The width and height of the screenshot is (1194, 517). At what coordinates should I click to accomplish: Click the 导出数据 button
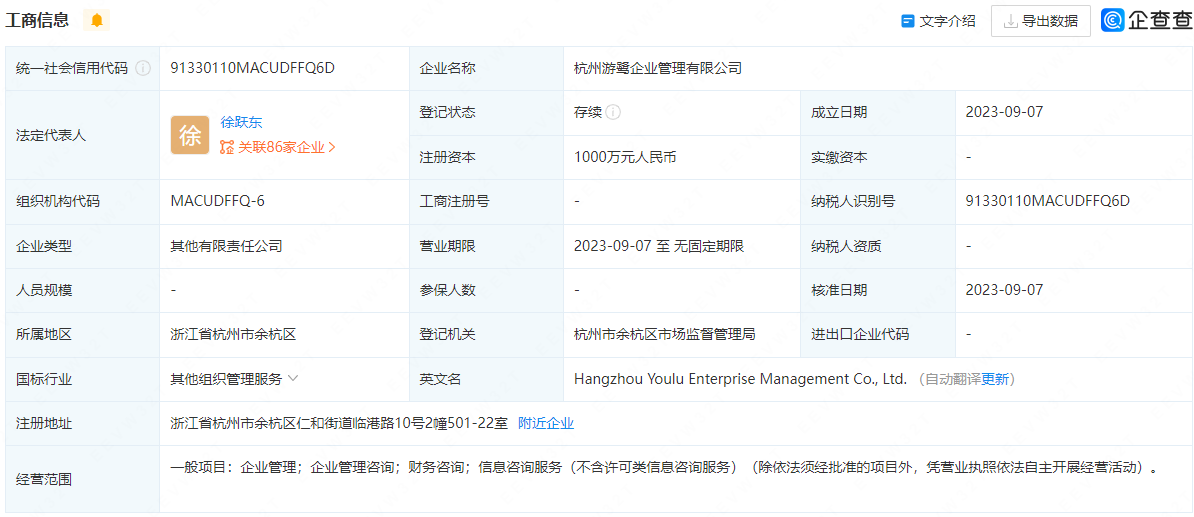[1041, 21]
